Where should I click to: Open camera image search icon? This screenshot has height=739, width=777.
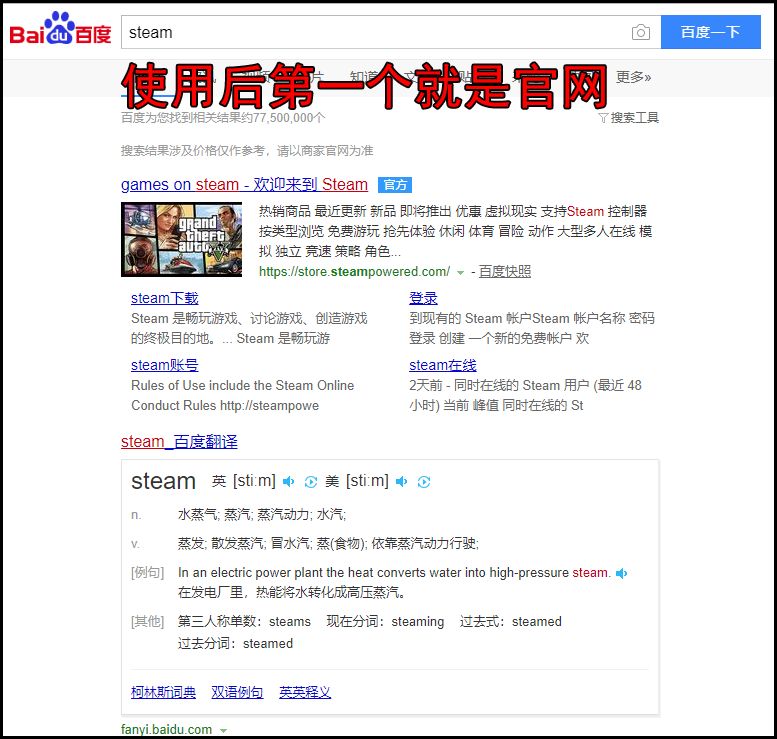click(x=641, y=32)
